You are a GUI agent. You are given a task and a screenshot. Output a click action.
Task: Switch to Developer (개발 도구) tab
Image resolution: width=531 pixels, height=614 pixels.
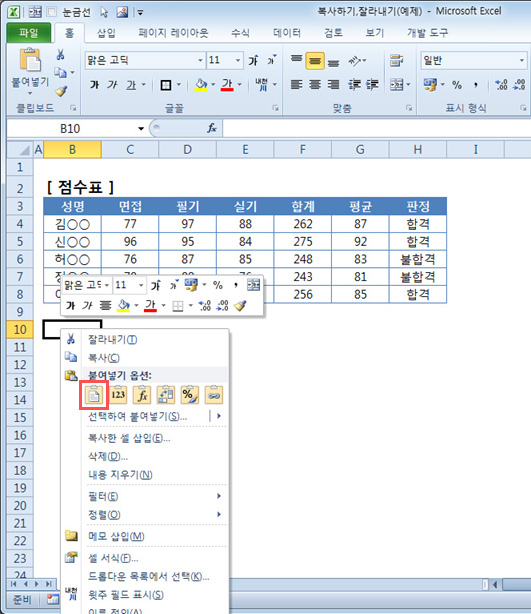click(427, 33)
